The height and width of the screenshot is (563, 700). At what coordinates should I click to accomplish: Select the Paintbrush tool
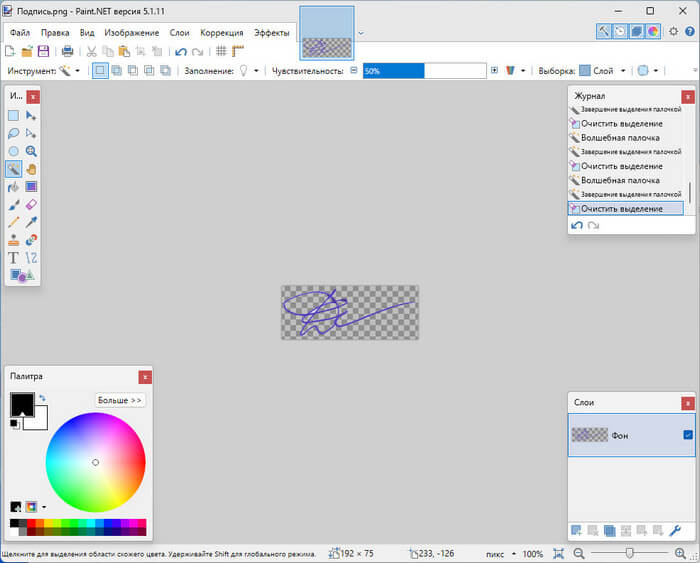point(13,204)
